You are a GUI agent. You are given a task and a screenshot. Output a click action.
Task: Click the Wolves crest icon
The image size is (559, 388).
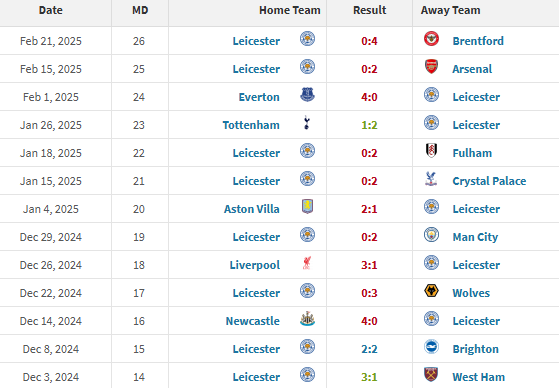coord(431,291)
